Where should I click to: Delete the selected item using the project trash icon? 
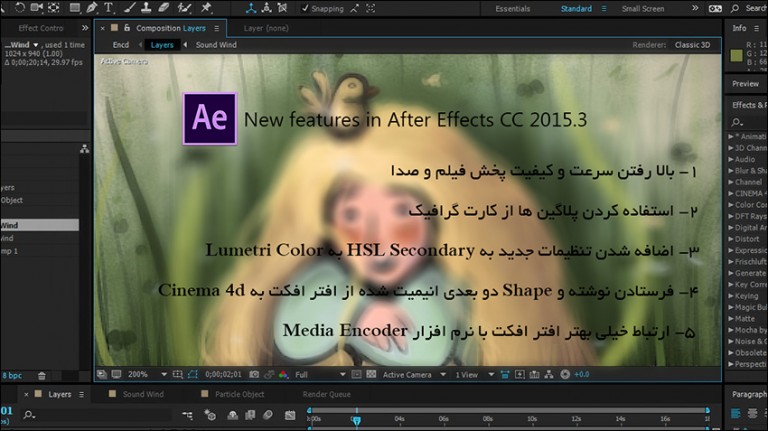pos(42,376)
